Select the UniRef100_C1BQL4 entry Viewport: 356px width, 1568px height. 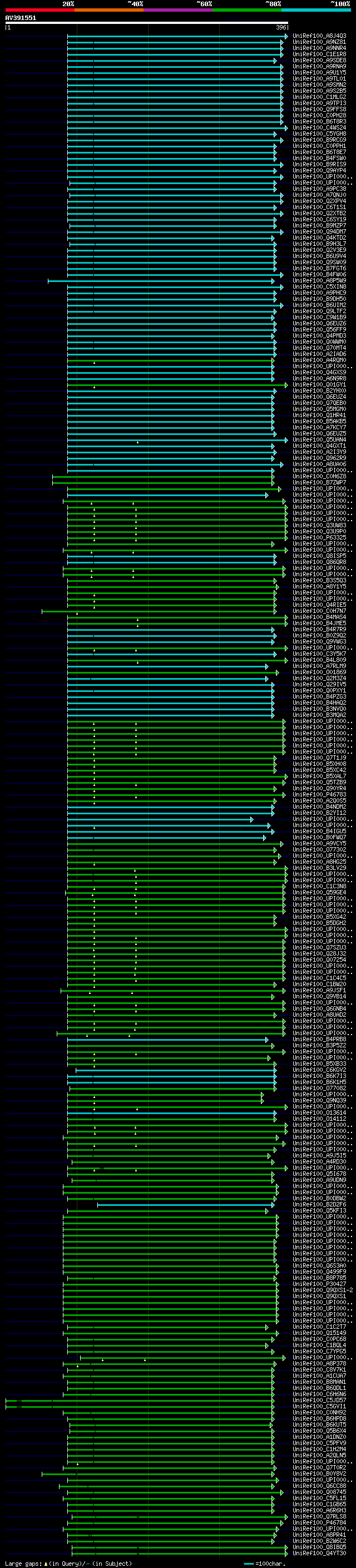point(319,1344)
